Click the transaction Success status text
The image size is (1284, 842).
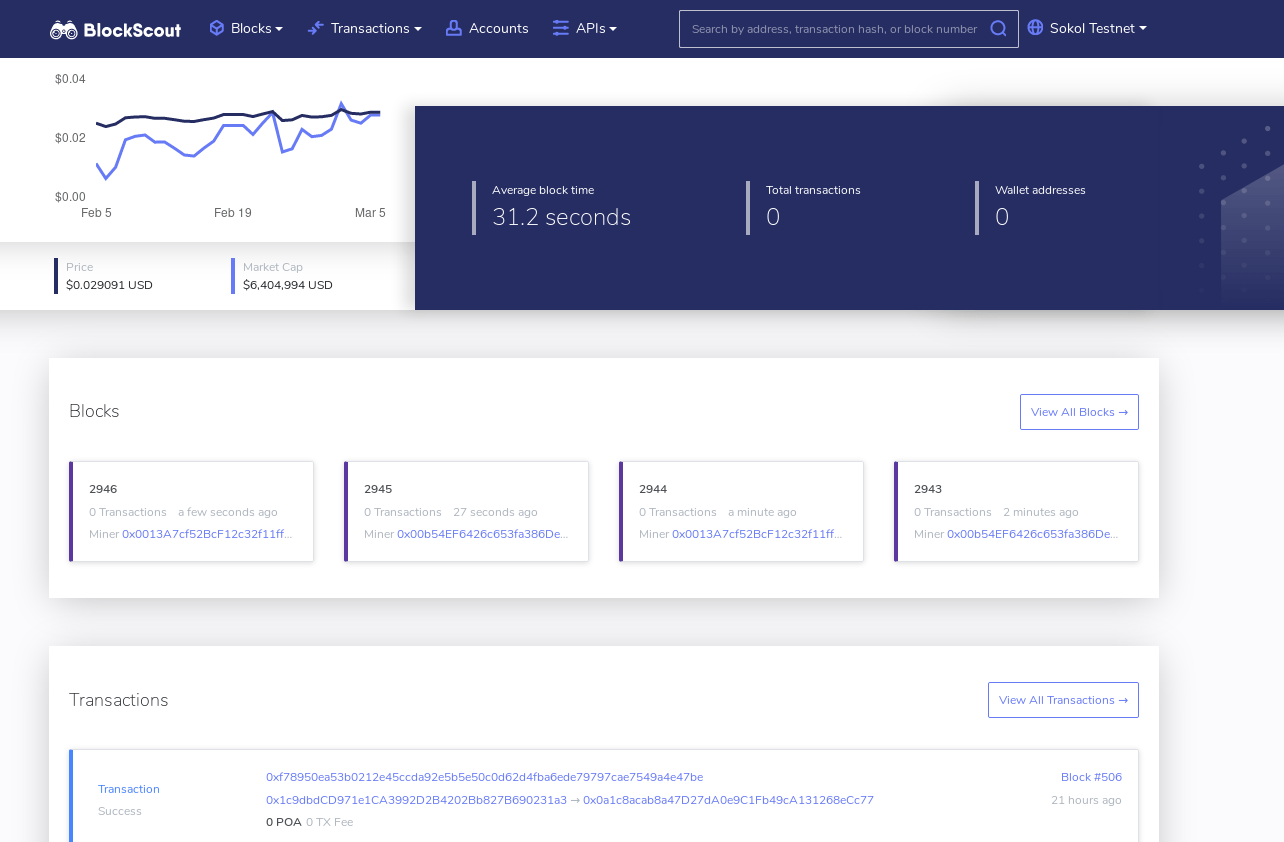[120, 811]
